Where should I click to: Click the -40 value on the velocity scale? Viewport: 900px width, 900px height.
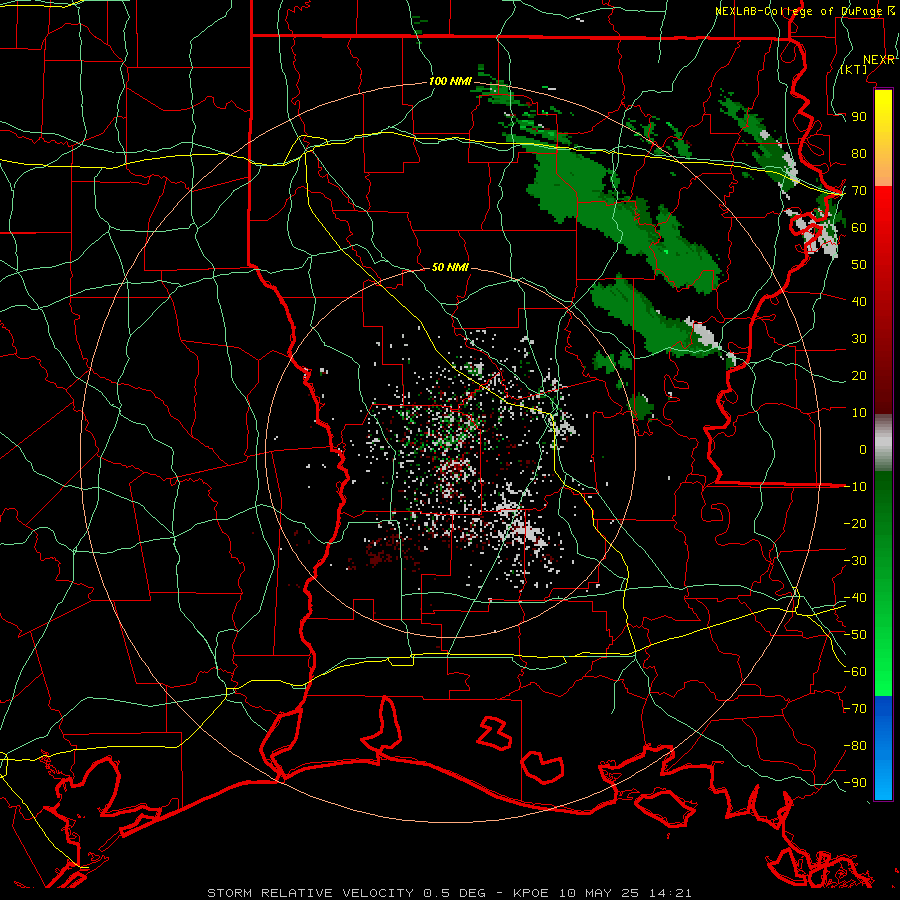click(x=855, y=598)
